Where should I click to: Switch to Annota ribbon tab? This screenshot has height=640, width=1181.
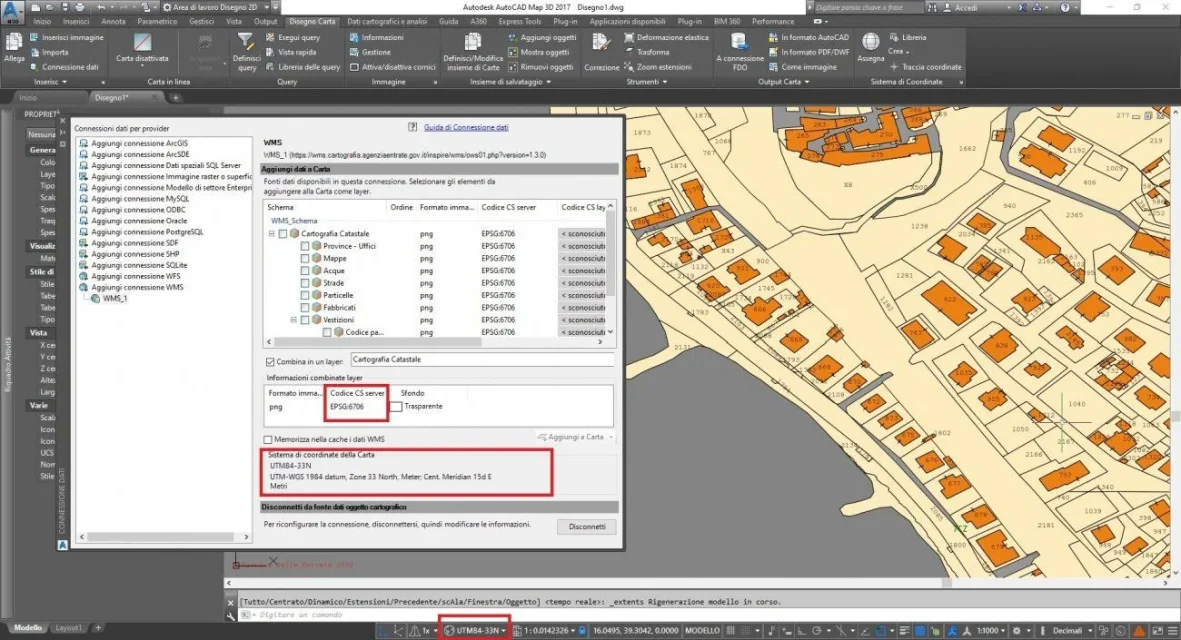click(113, 22)
